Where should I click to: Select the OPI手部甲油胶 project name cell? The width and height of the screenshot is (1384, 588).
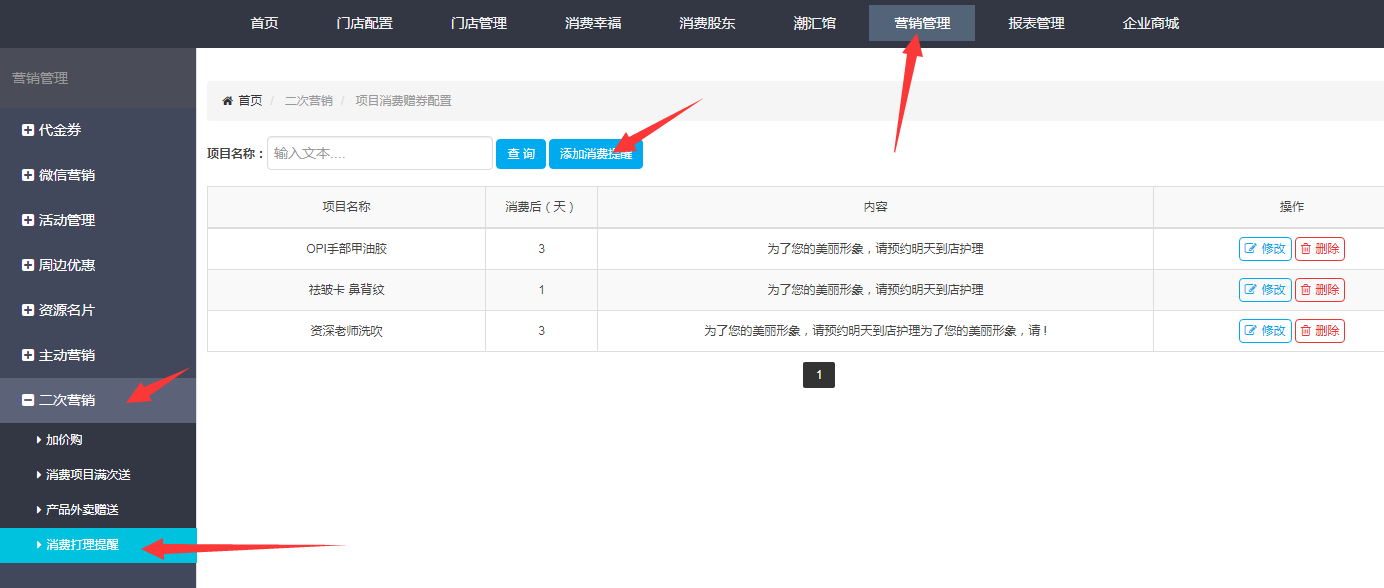click(346, 249)
